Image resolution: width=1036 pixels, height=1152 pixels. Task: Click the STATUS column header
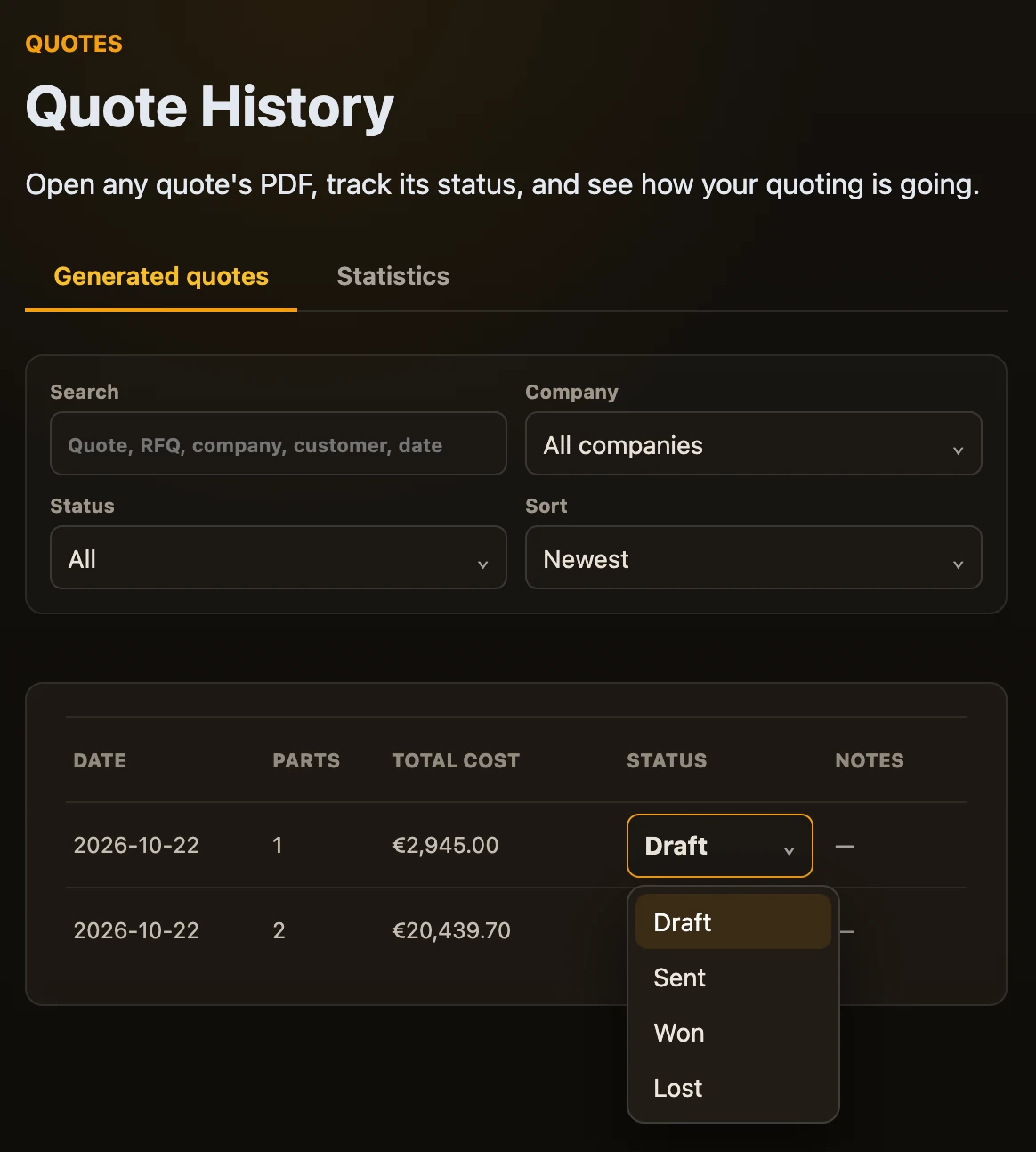pos(667,760)
